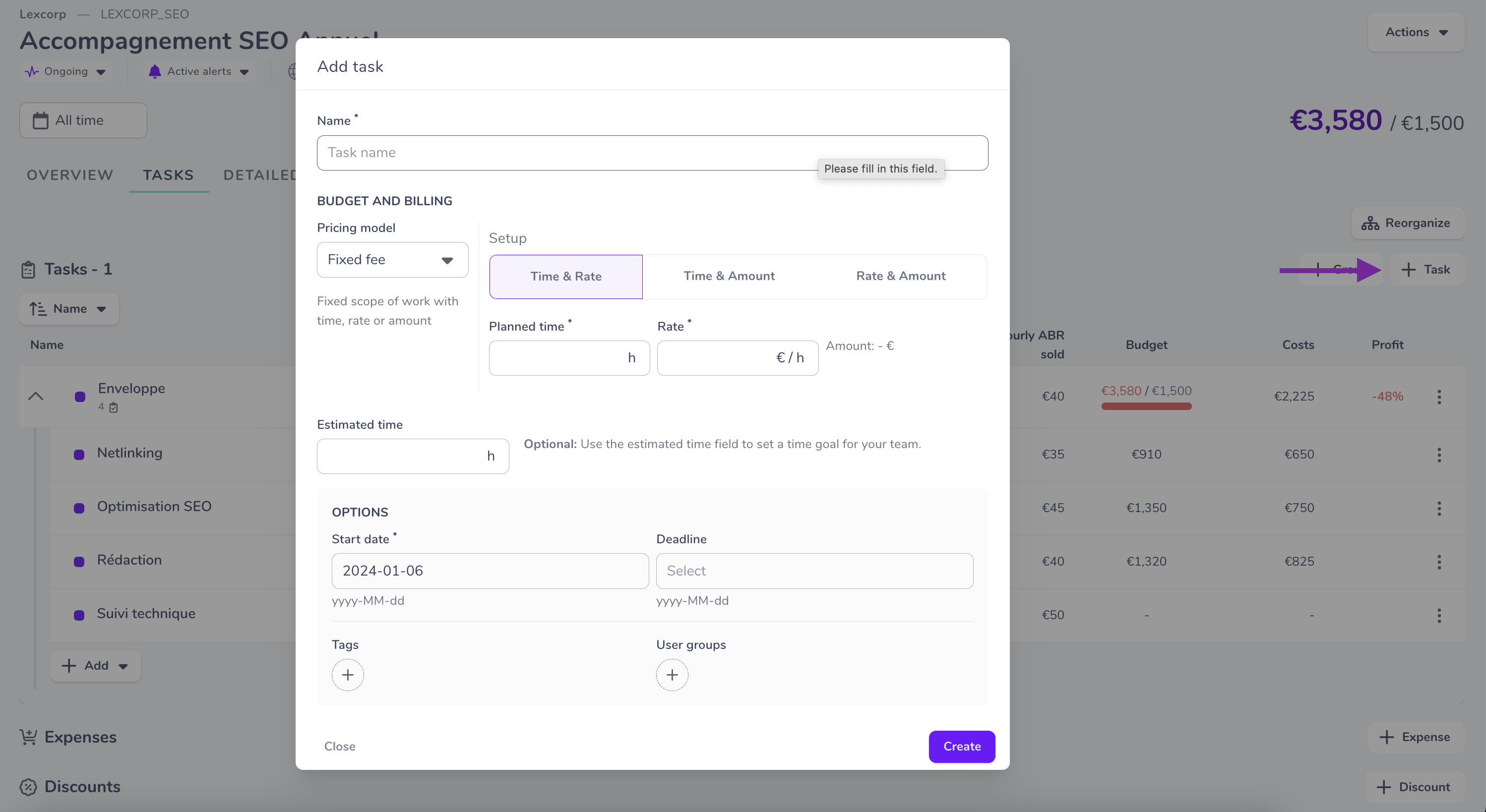The image size is (1486, 812).
Task: Open kebab menu for Rédaction row
Action: click(x=1439, y=562)
